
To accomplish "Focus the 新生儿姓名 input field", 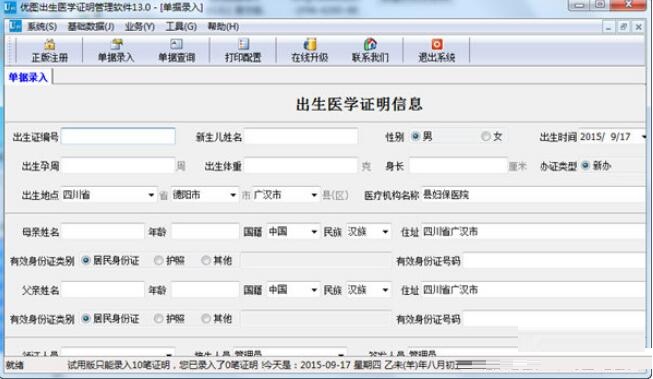I will coord(300,136).
